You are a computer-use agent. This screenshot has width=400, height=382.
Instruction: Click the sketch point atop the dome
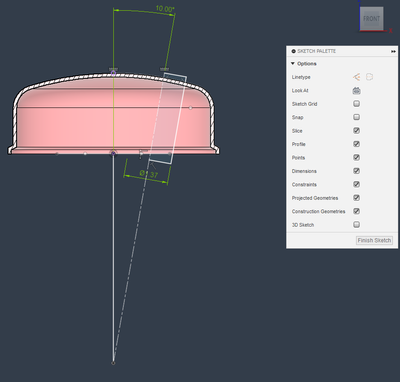(x=113, y=73)
